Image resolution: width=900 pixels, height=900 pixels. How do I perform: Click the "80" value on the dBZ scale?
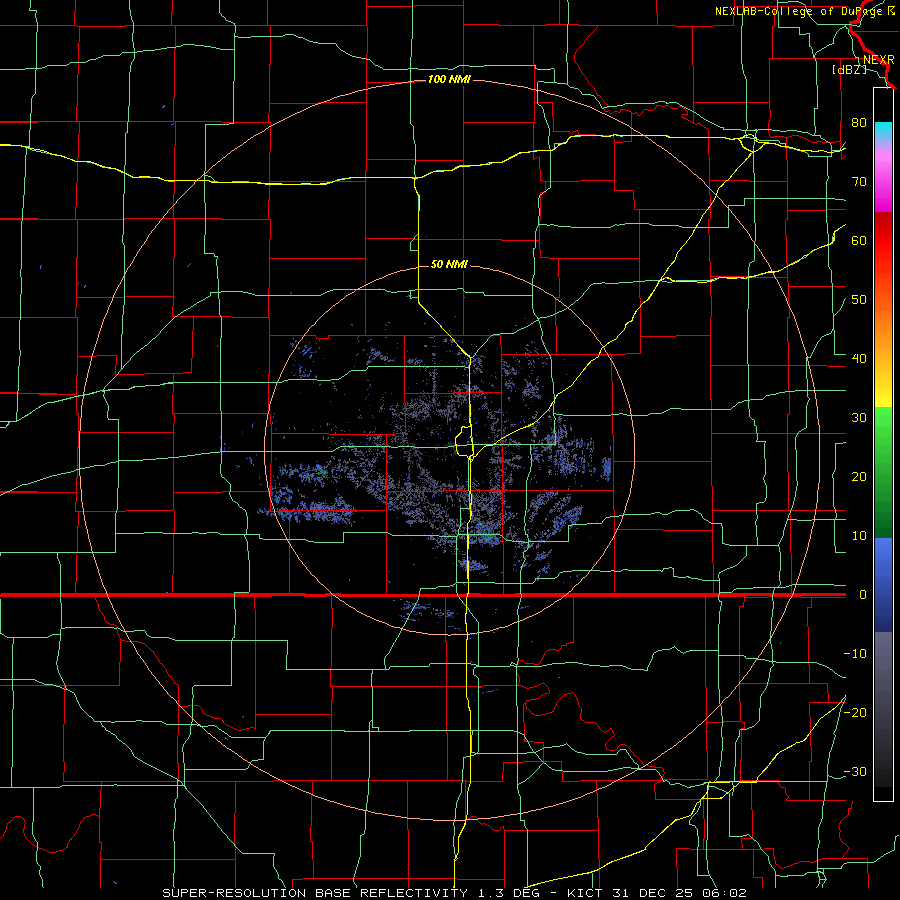point(859,123)
